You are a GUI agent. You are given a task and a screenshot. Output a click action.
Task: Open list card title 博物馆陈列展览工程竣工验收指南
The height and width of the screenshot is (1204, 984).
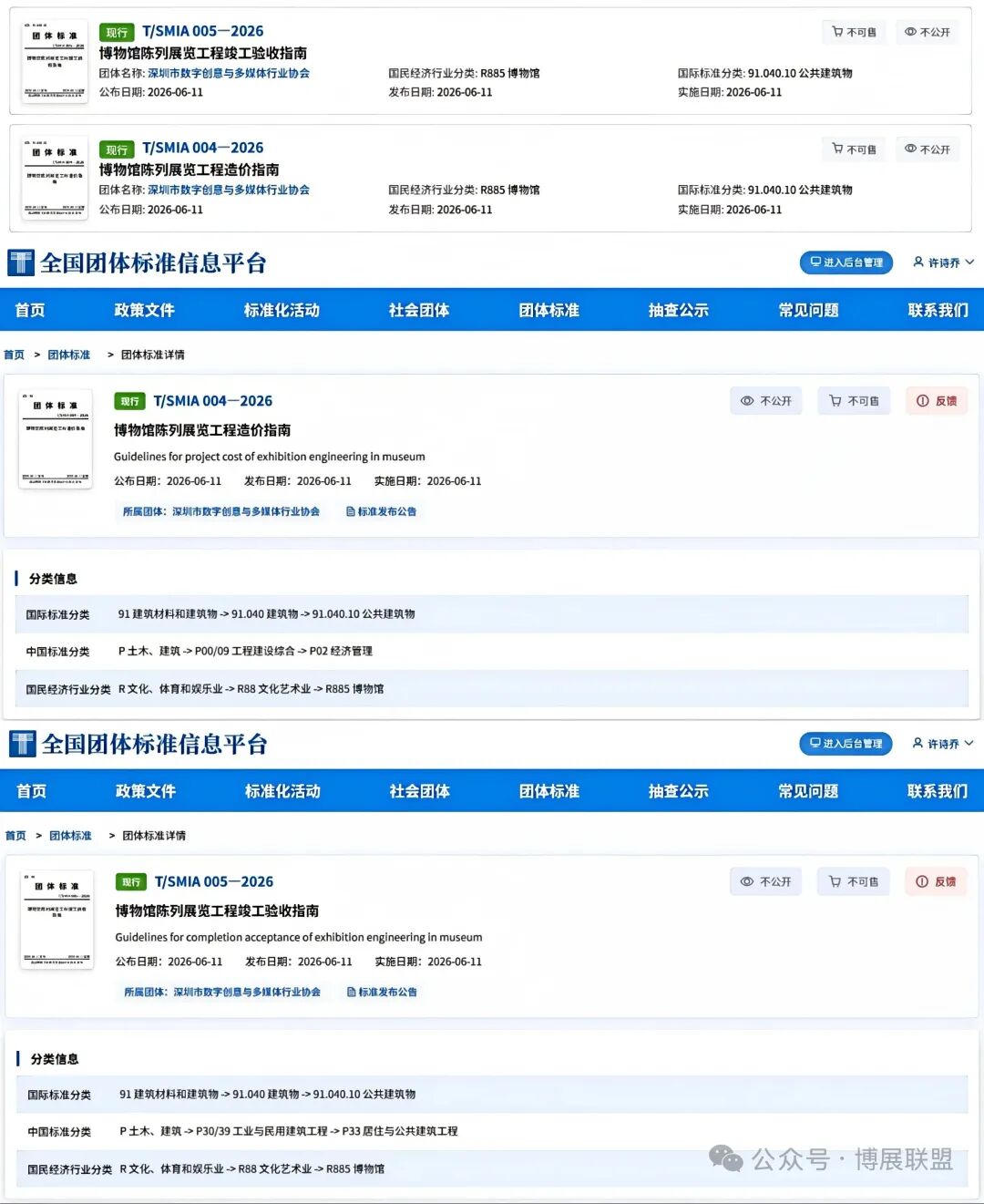click(x=203, y=53)
